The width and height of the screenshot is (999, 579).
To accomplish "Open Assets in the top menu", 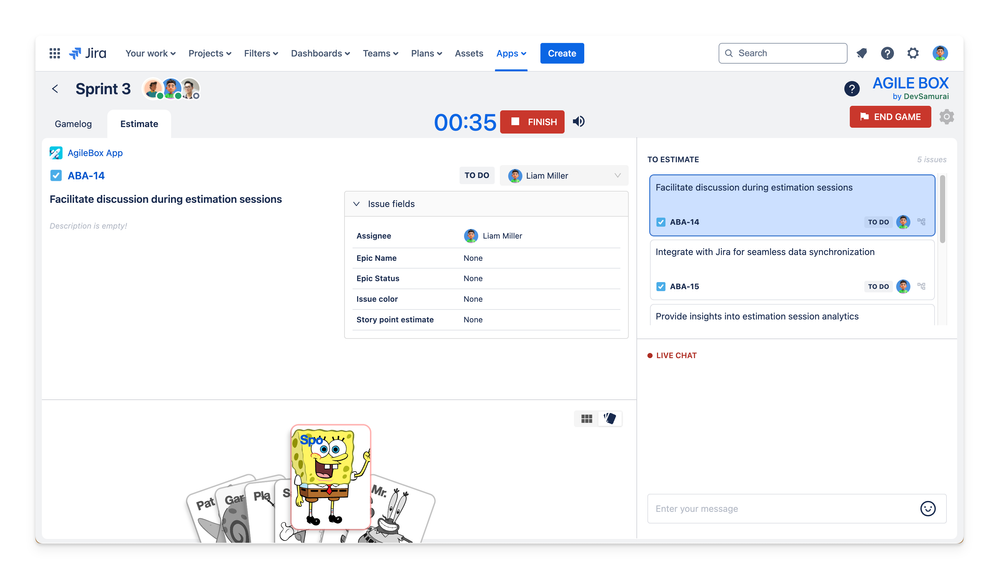I will [x=469, y=54].
